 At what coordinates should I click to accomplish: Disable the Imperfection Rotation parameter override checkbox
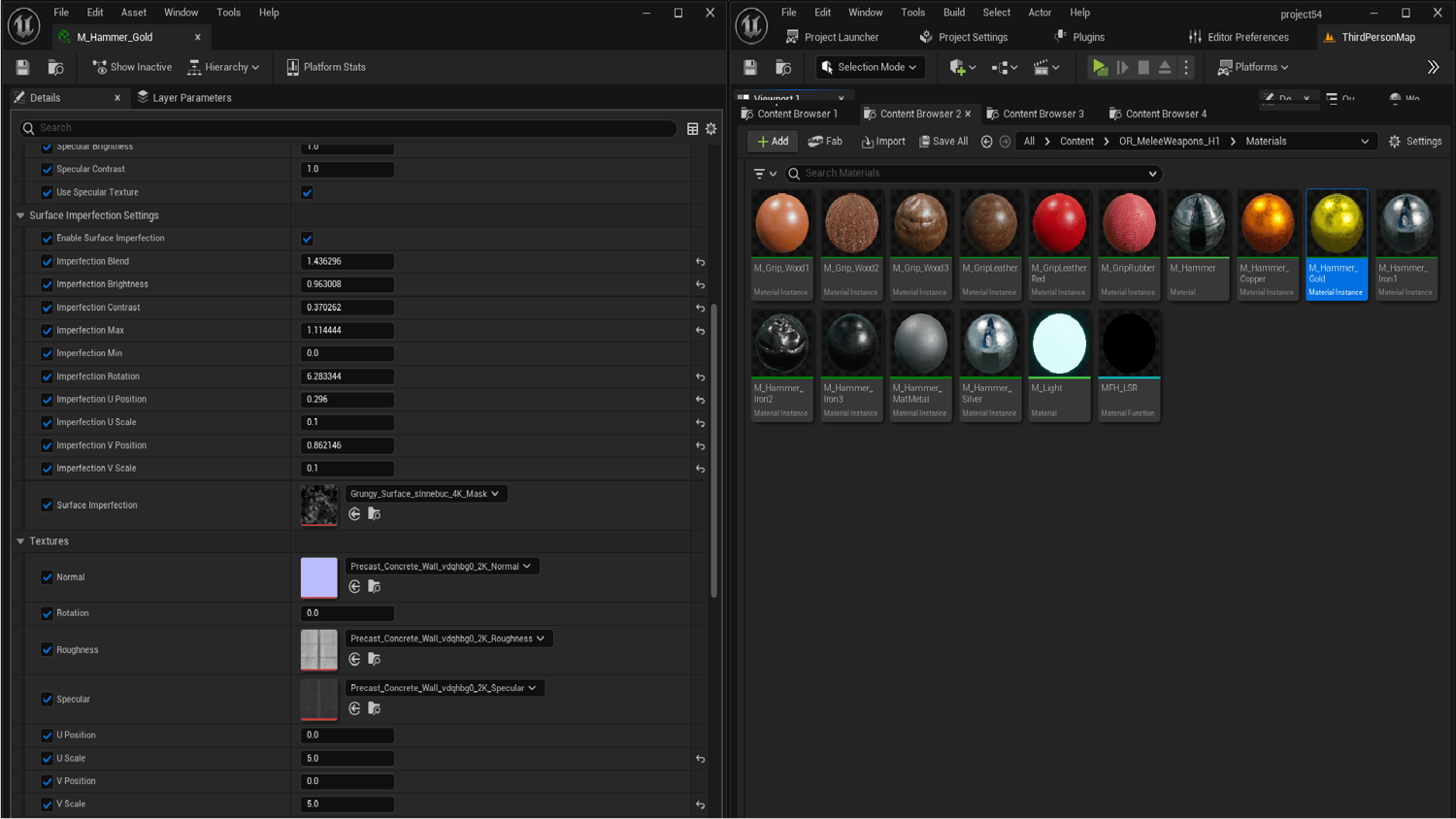[x=47, y=377]
